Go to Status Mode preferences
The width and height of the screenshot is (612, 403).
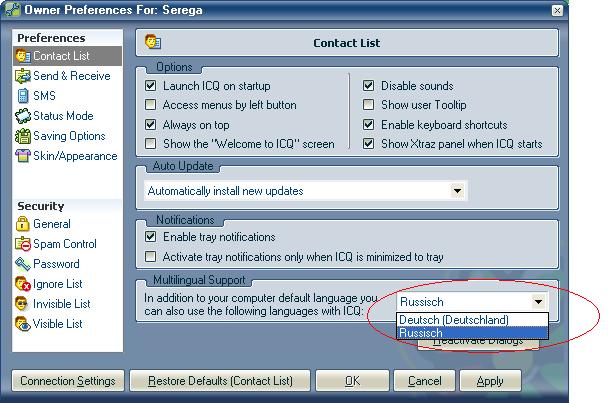(63, 116)
